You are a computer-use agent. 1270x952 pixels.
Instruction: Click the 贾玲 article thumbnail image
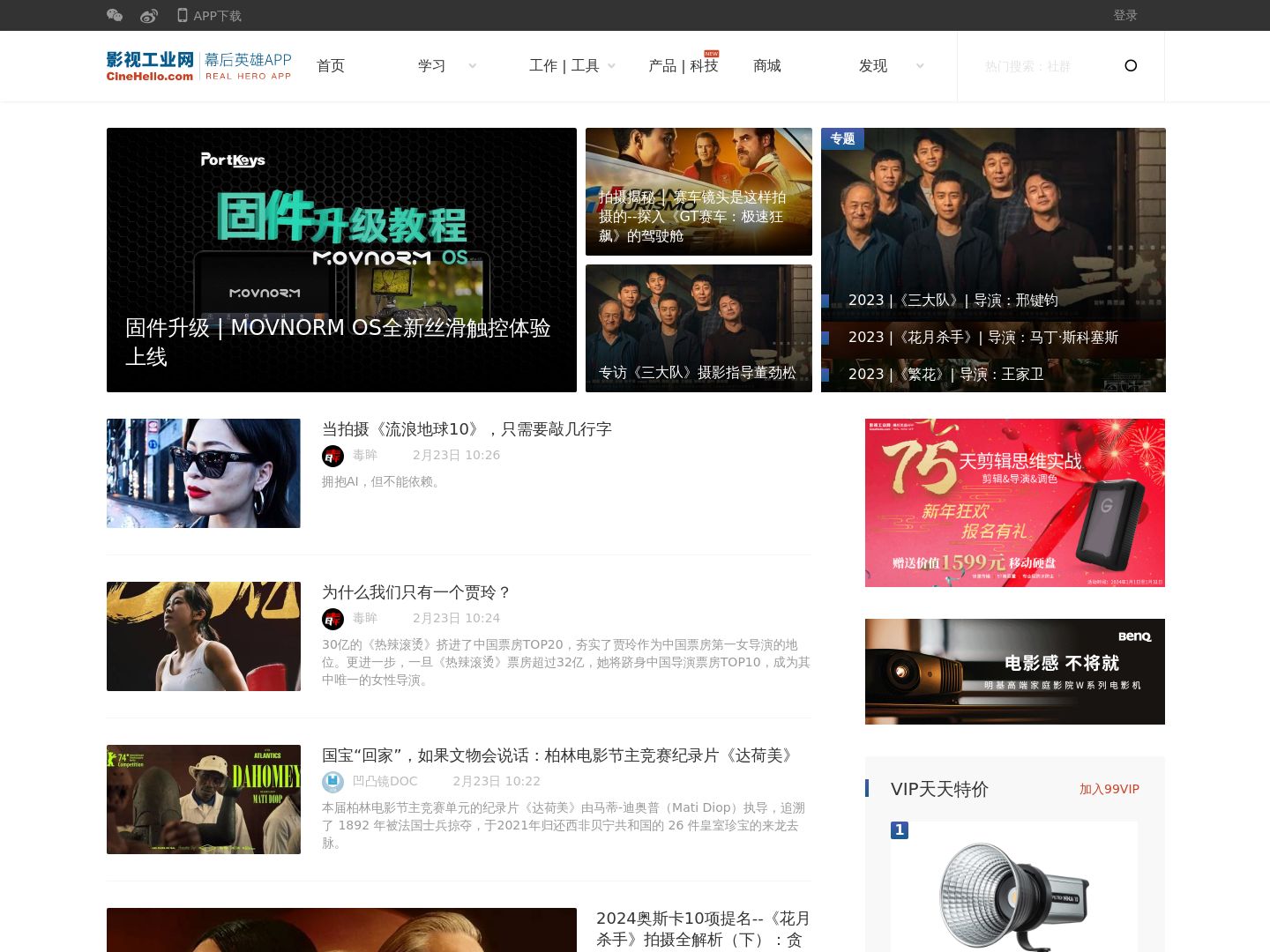(x=204, y=636)
